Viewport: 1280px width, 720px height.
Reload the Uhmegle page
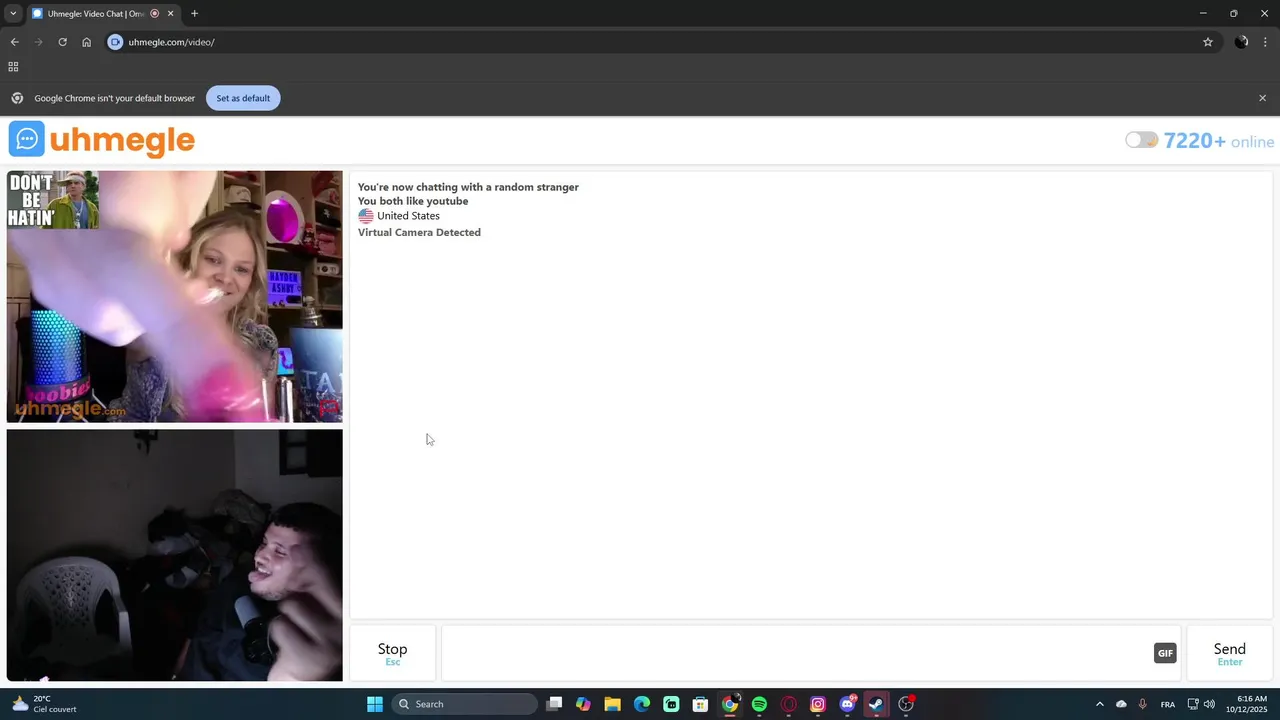pos(62,42)
